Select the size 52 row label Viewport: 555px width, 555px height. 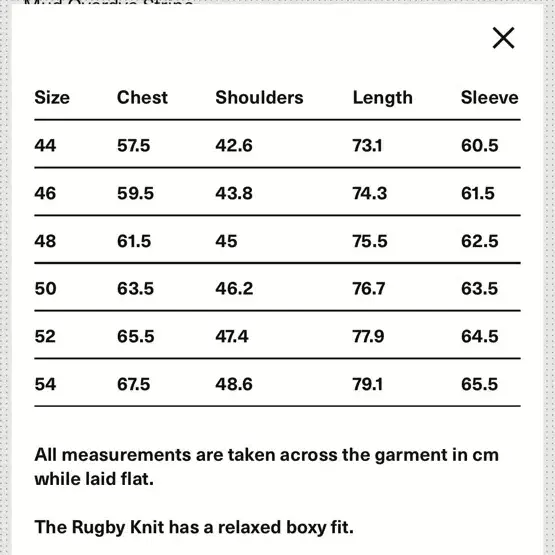[x=45, y=336]
